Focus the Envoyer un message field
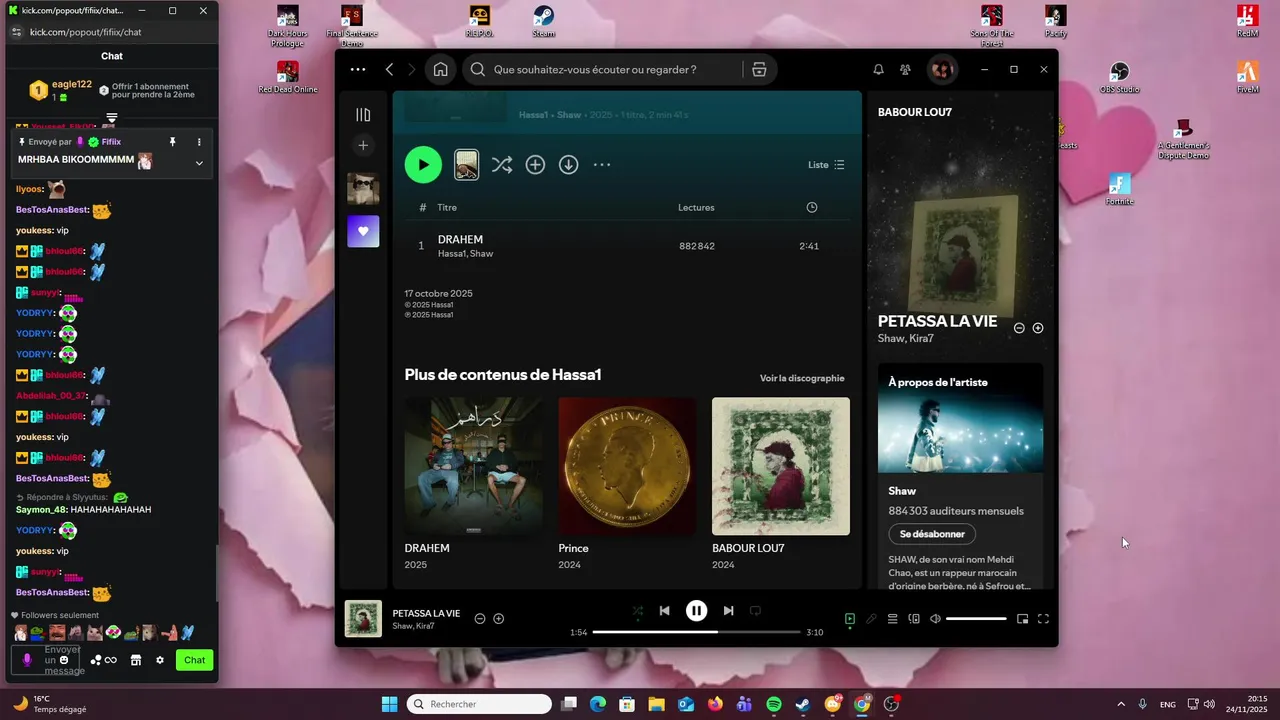Image resolution: width=1280 pixels, height=720 pixels. [47, 660]
